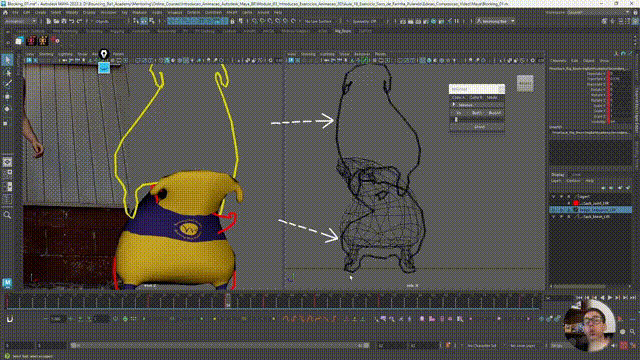Select the Paint Selection tool in toolbox

pyautogui.click(x=7, y=84)
